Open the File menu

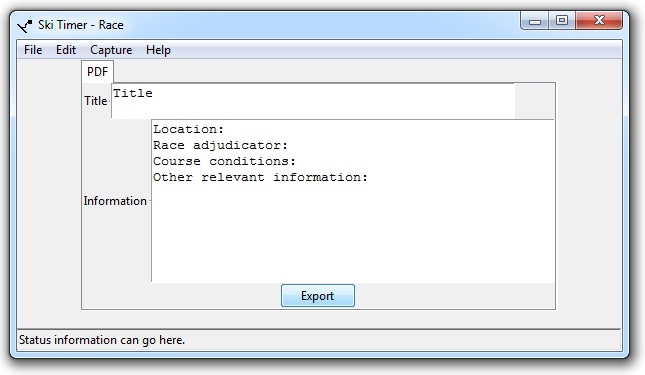pos(33,50)
